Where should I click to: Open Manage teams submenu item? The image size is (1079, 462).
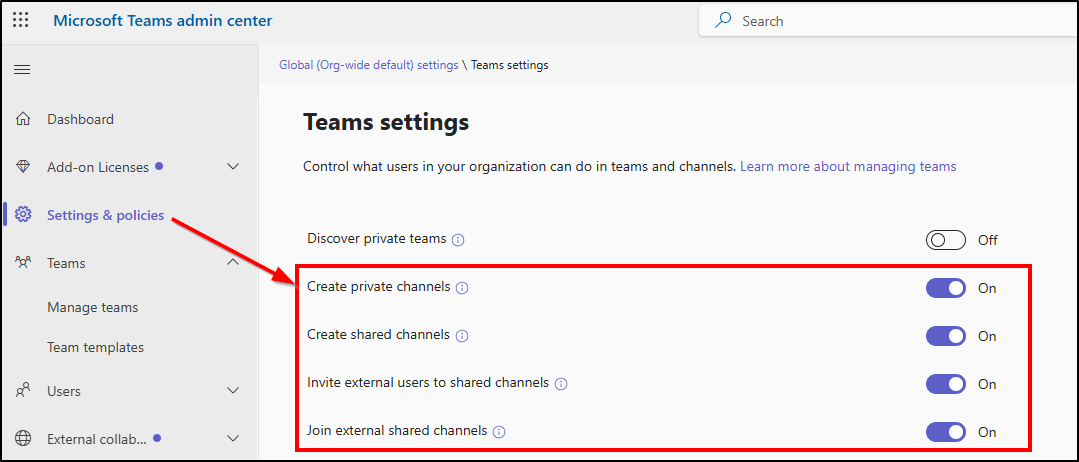point(92,307)
